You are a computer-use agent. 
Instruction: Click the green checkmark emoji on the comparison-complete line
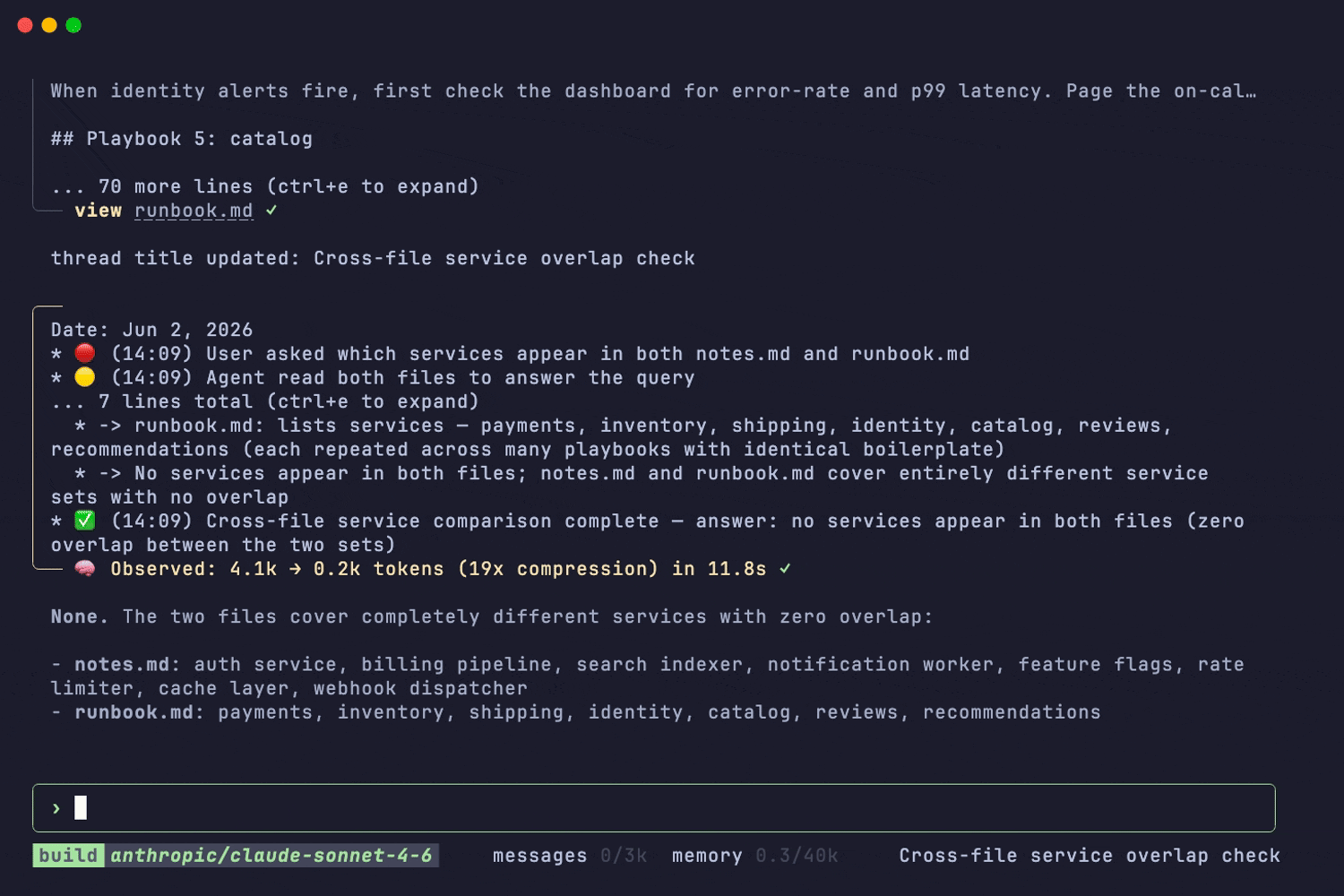tap(85, 521)
